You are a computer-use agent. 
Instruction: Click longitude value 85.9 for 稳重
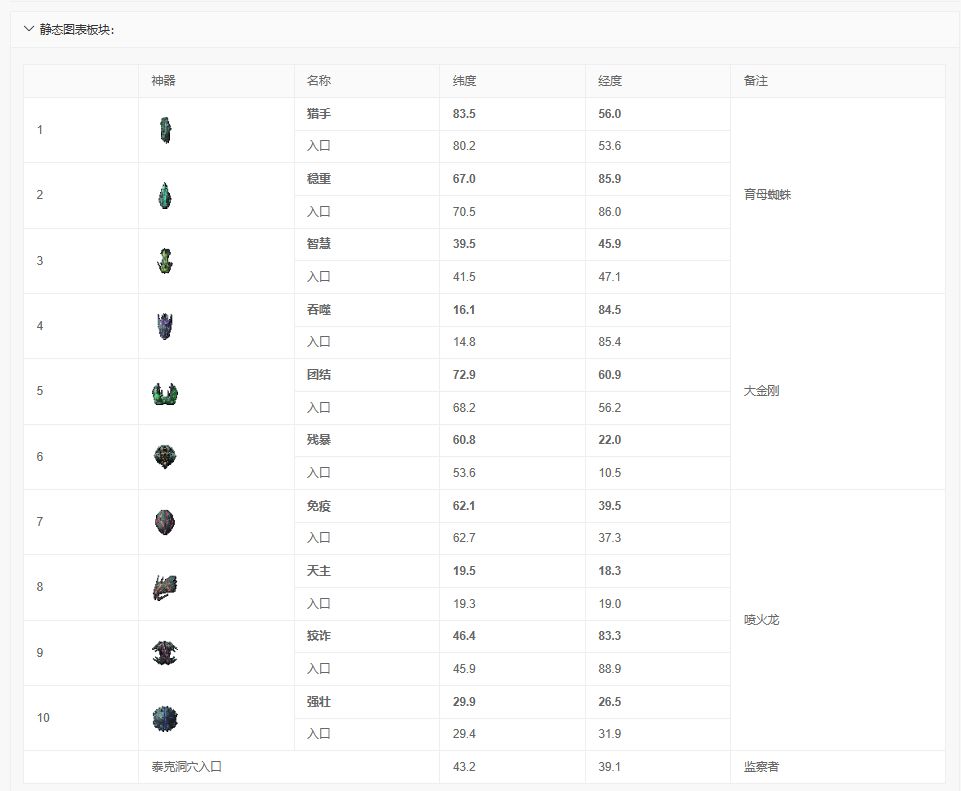[x=609, y=179]
